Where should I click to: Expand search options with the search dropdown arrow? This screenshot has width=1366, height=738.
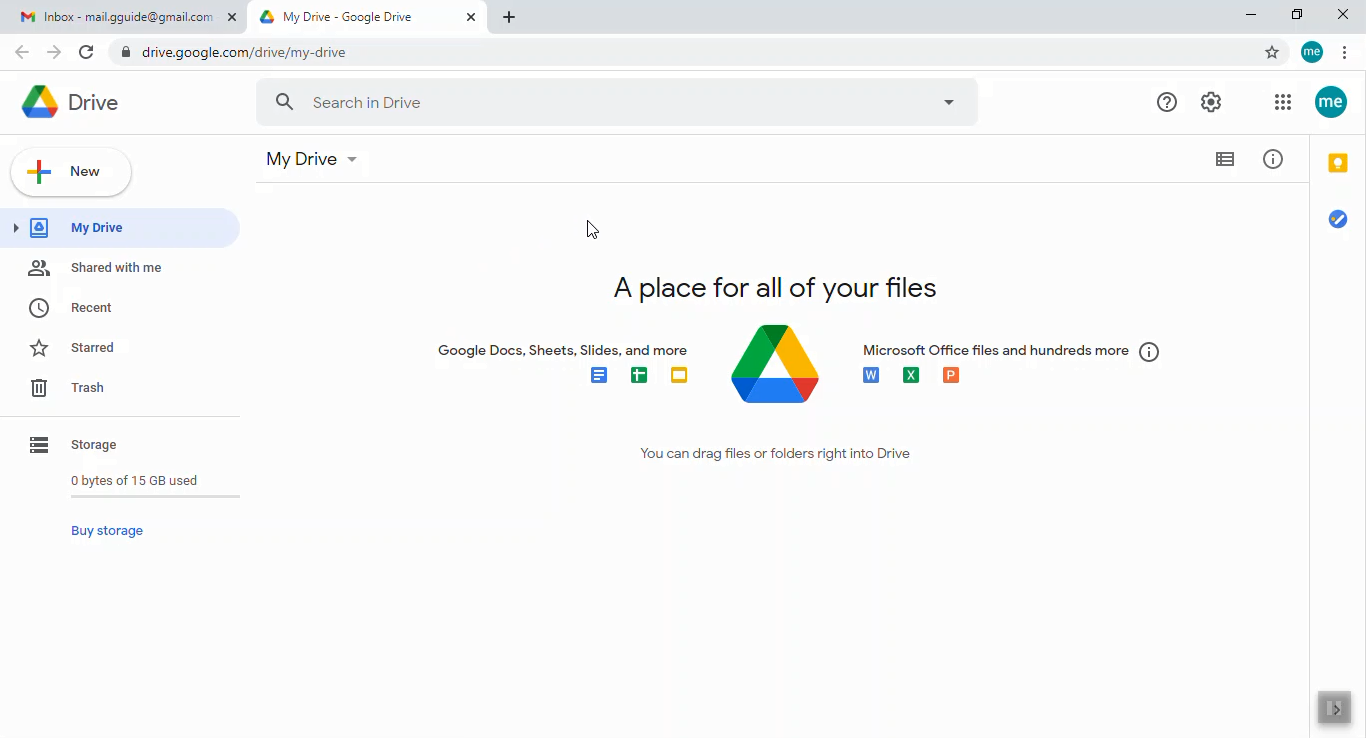948,101
